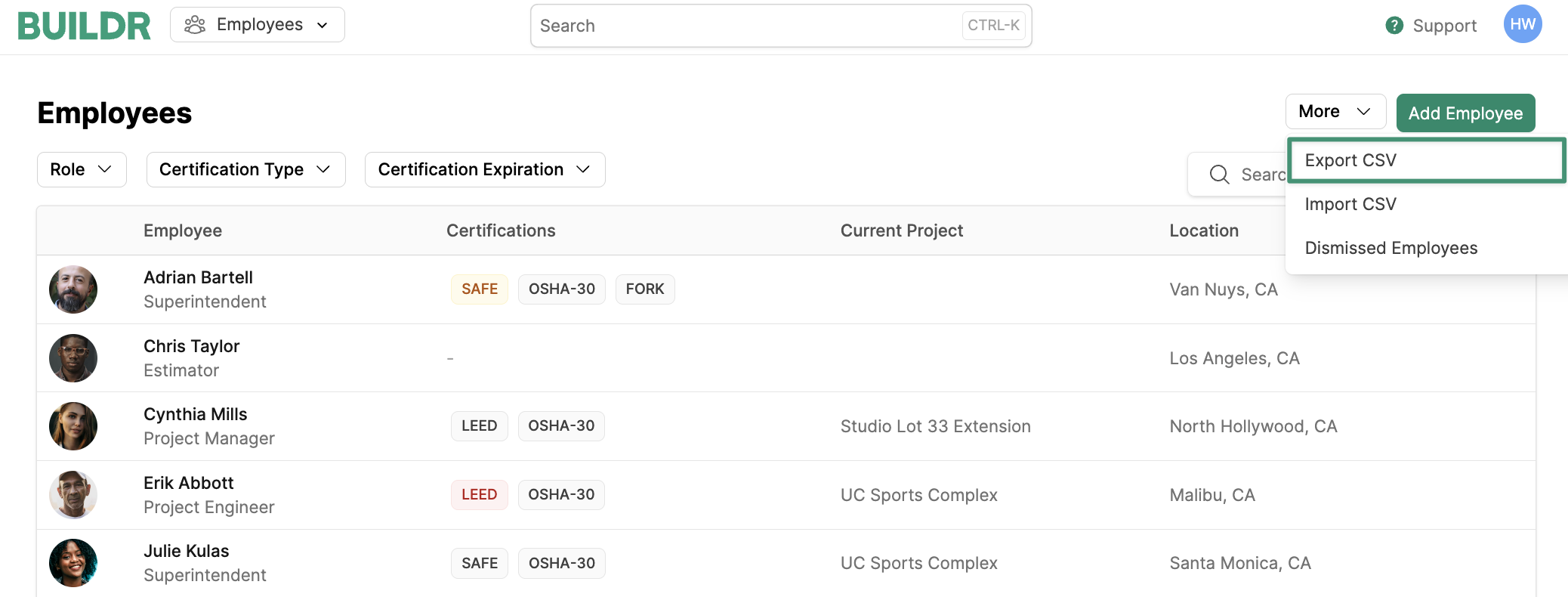Choose Import CSV menu option

pyautogui.click(x=1350, y=204)
